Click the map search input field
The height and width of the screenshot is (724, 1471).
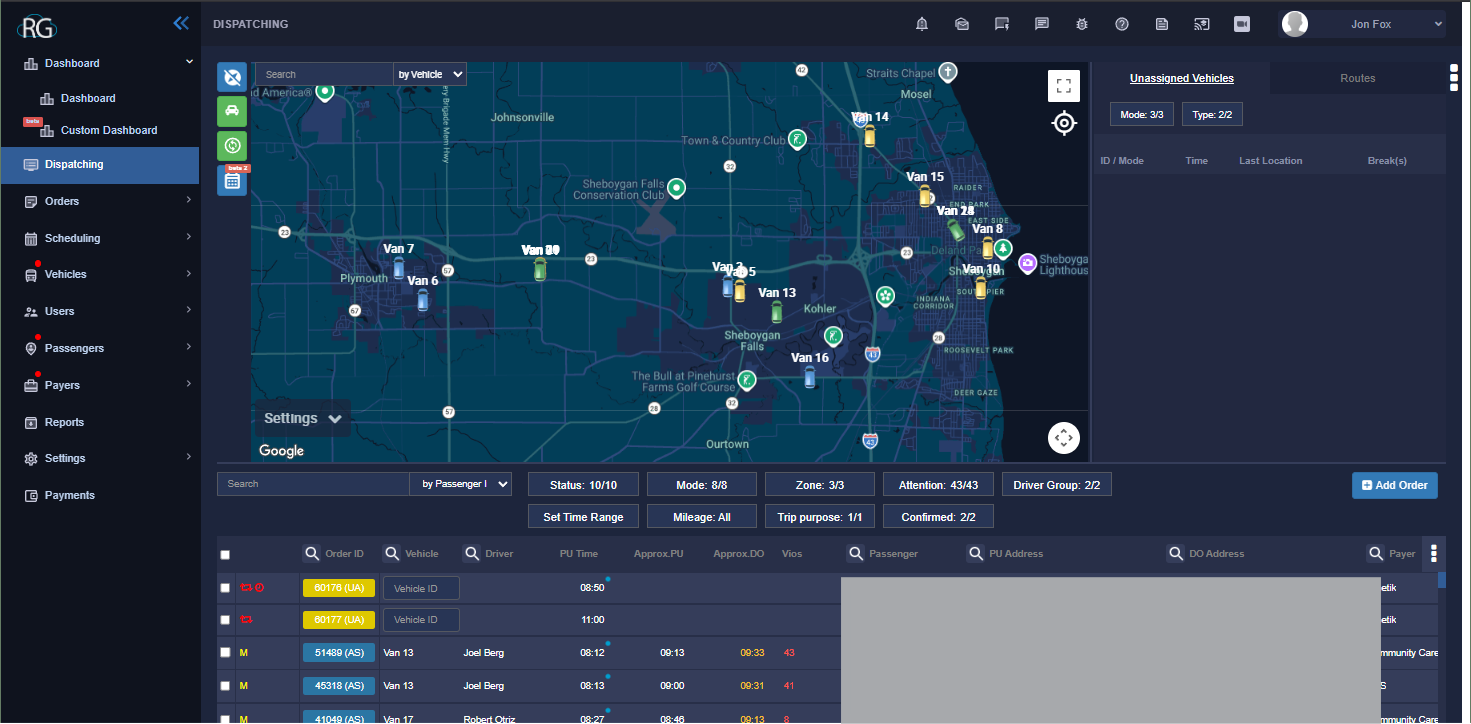324,74
